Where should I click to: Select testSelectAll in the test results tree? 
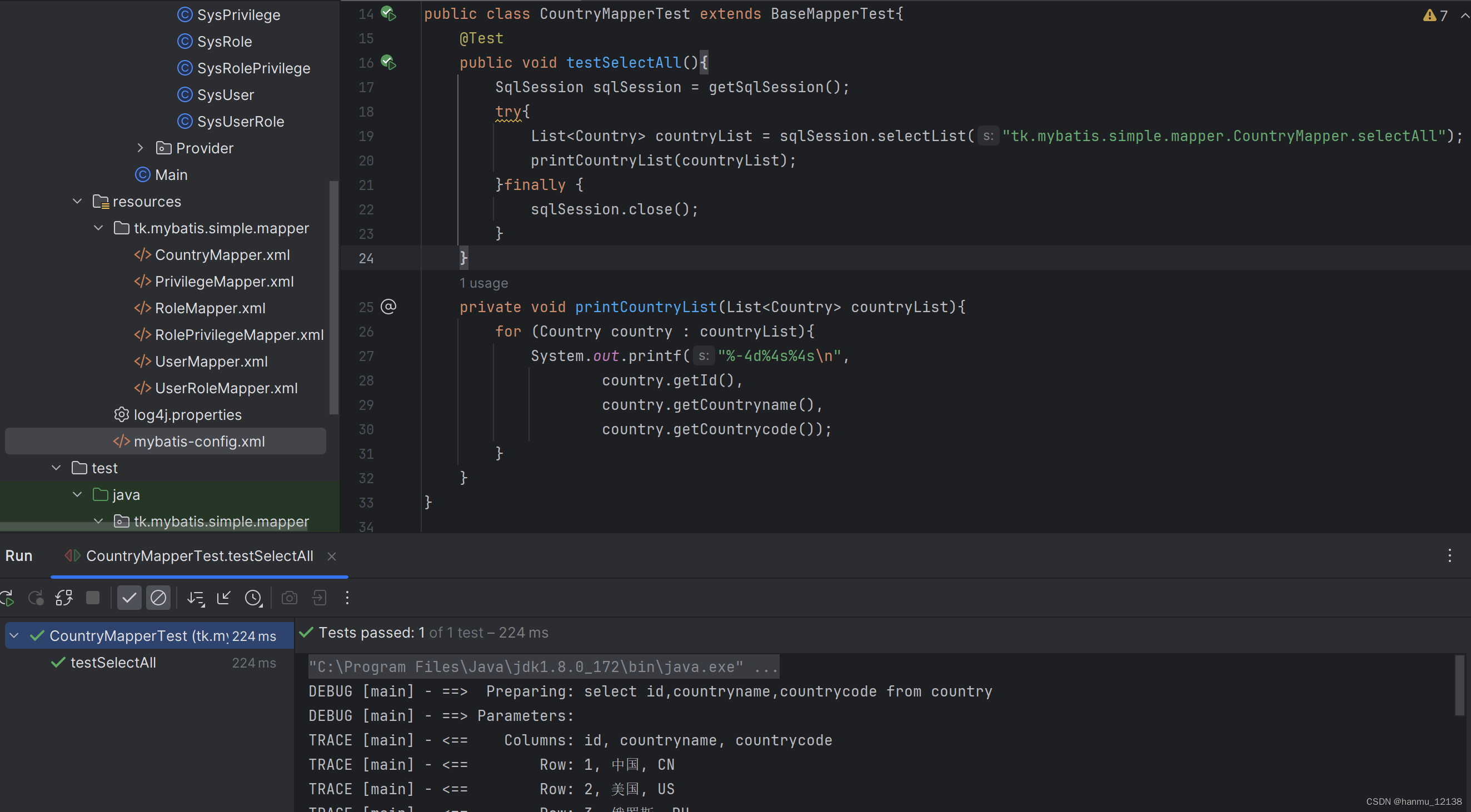pos(112,663)
